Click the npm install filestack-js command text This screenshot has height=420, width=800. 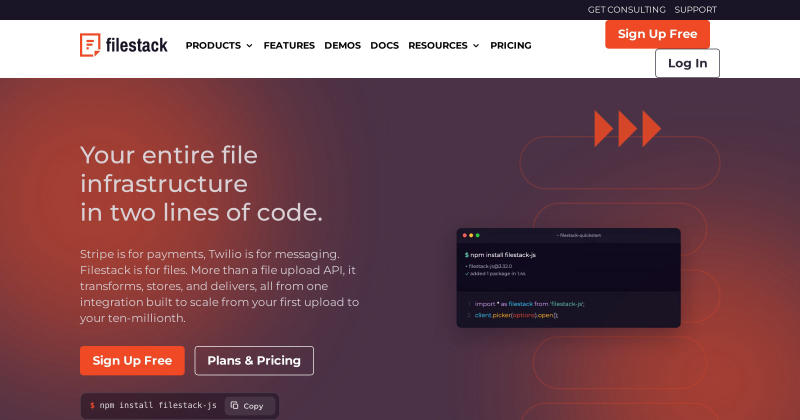tap(158, 405)
